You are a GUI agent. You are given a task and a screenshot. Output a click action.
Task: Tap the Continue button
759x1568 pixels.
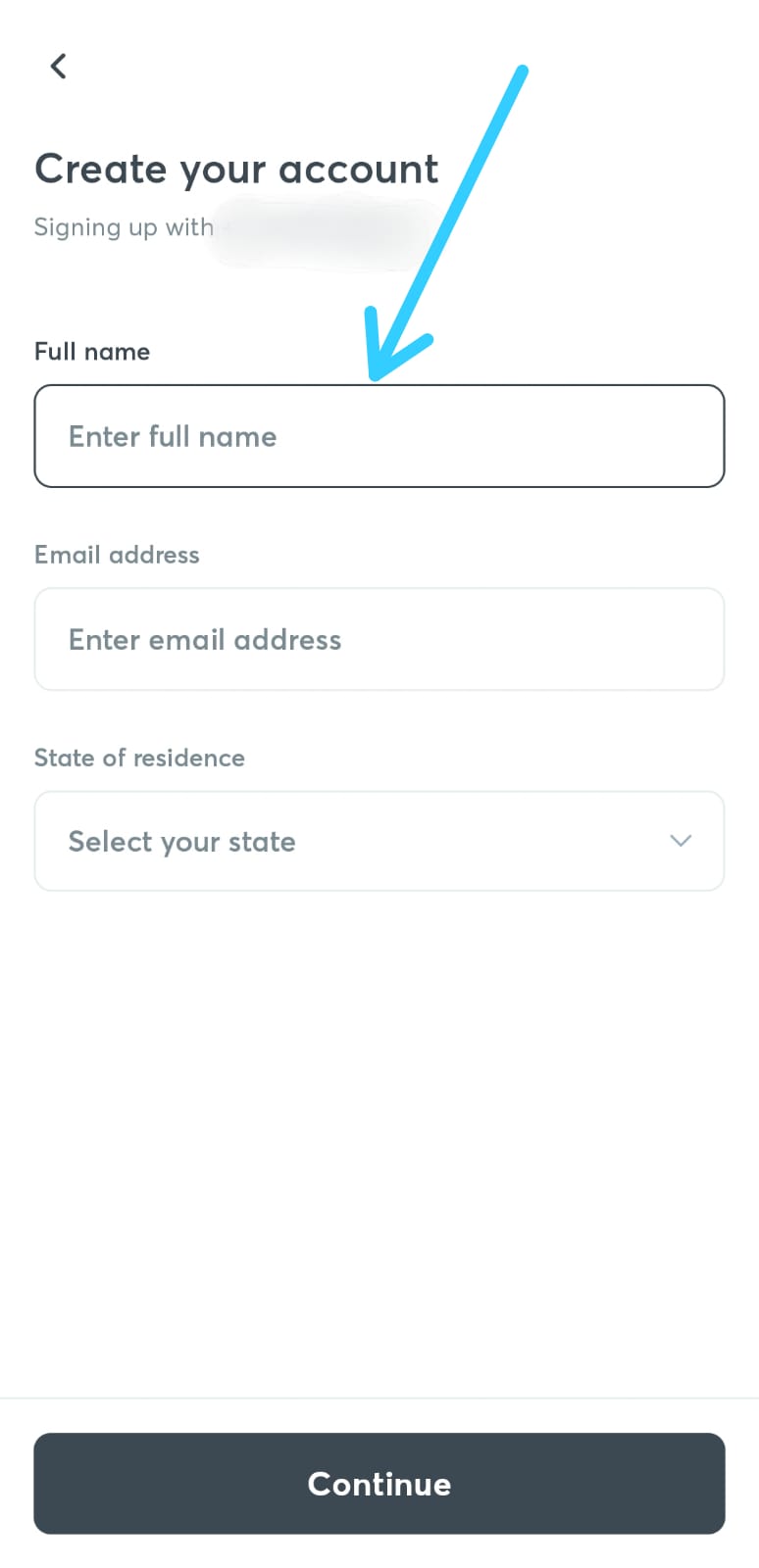[x=379, y=1484]
